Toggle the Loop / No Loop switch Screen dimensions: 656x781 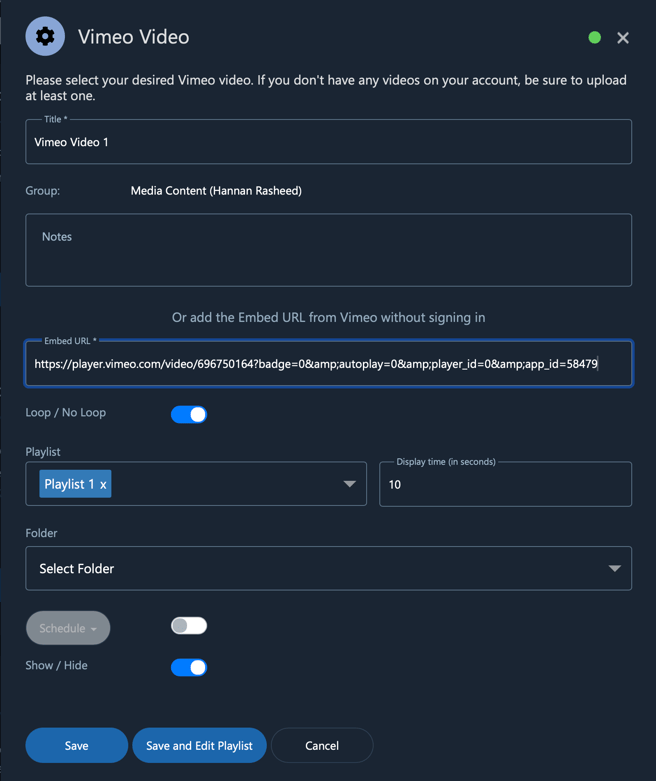pos(189,414)
